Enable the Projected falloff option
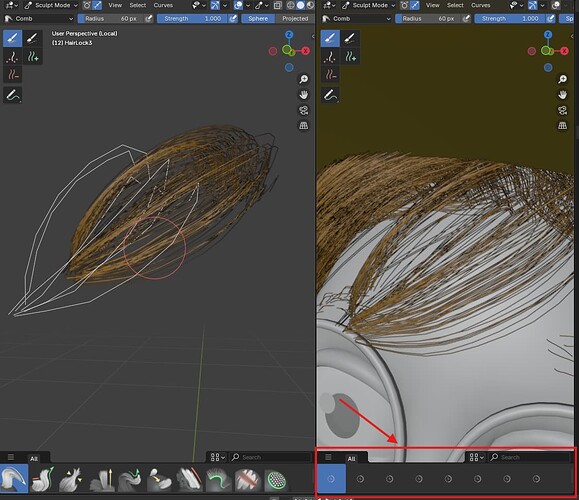The width and height of the screenshot is (579, 500). pos(295,18)
